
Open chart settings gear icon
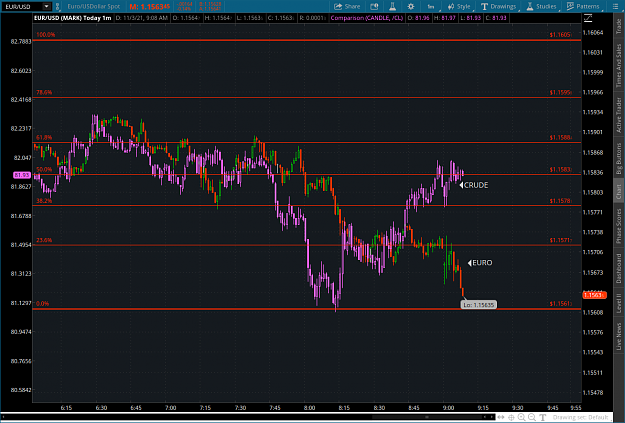[x=411, y=6]
